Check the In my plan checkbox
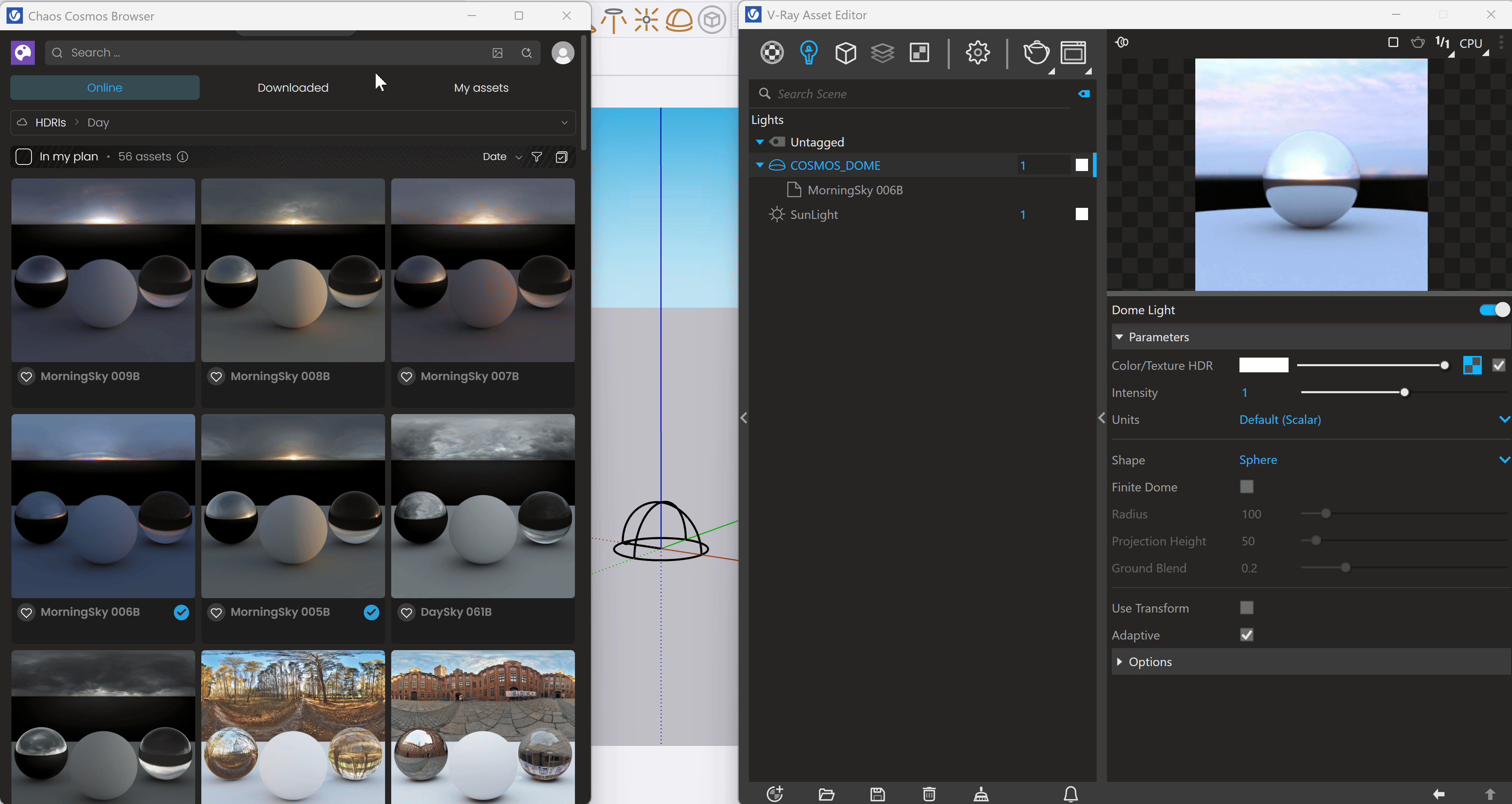 [x=23, y=157]
